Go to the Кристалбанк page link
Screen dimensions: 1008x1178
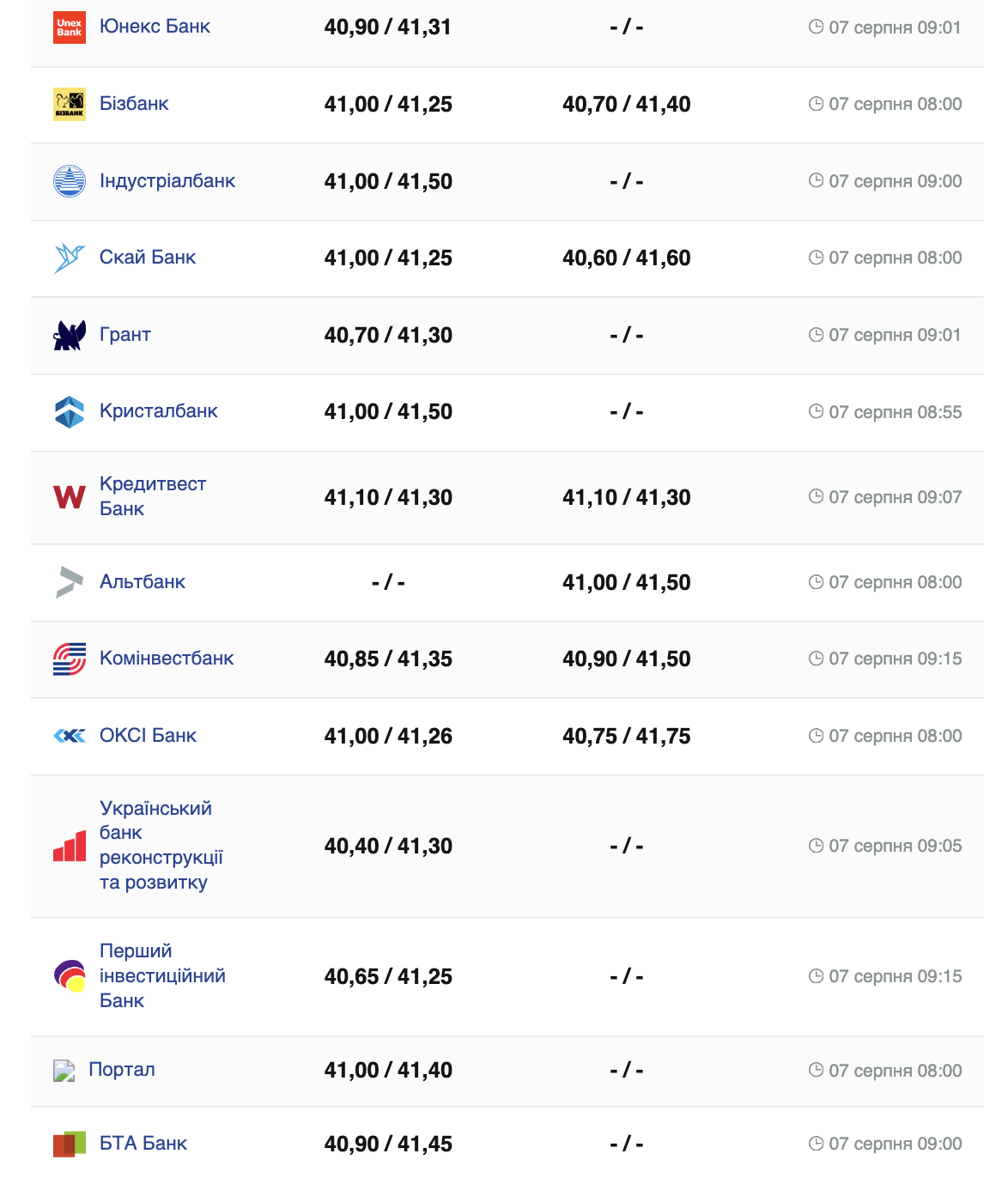click(x=159, y=411)
